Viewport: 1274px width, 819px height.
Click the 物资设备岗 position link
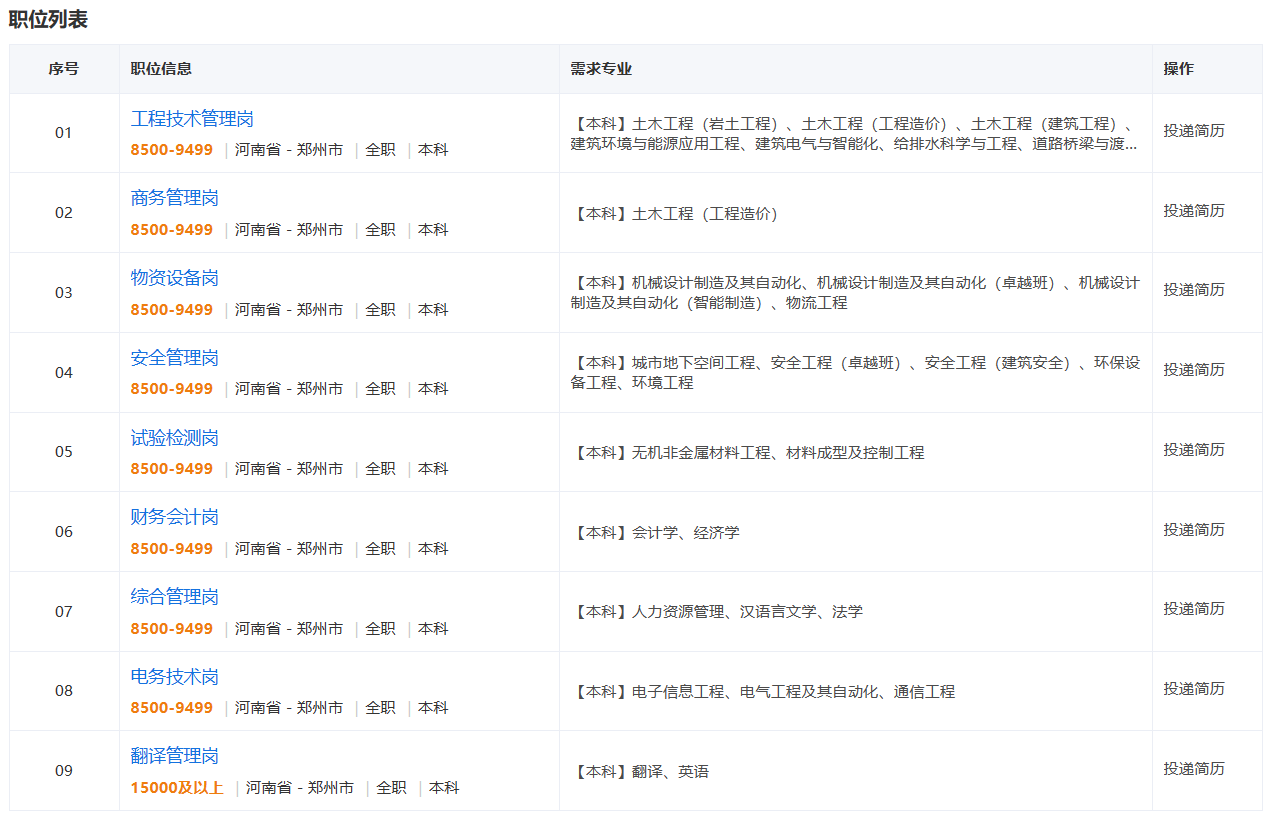click(x=174, y=278)
